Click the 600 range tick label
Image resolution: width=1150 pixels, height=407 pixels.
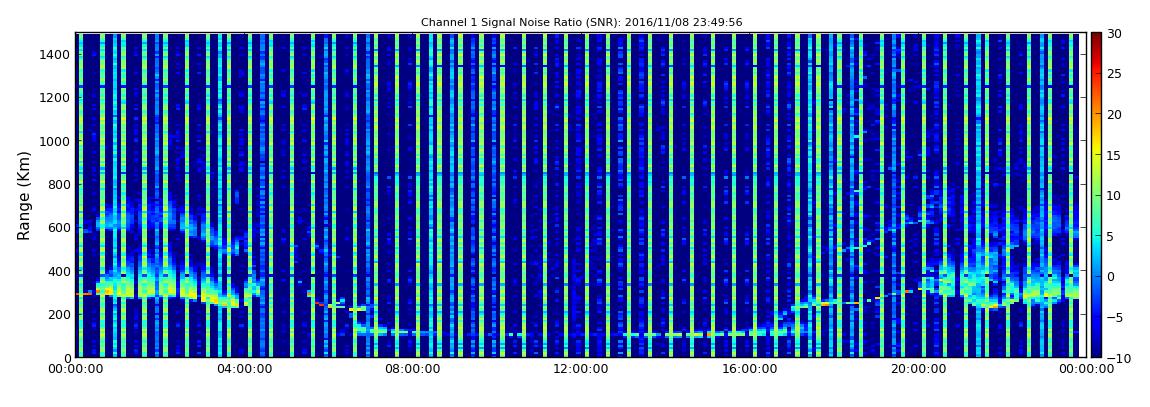pyautogui.click(x=60, y=227)
